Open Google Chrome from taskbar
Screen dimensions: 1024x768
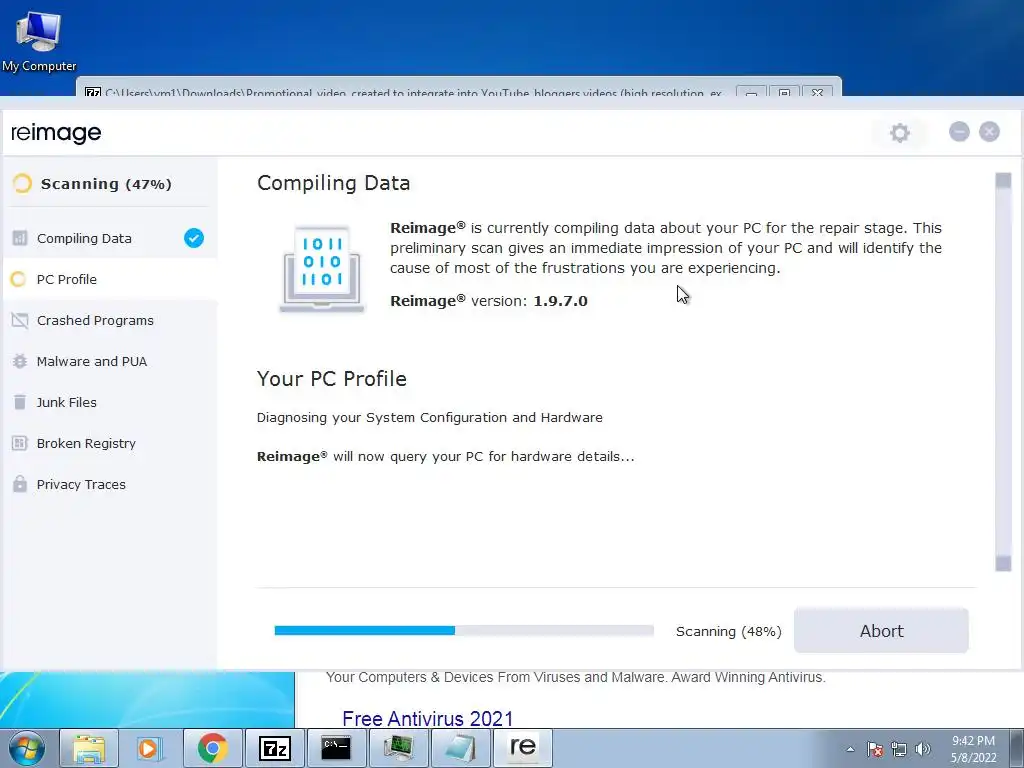212,748
